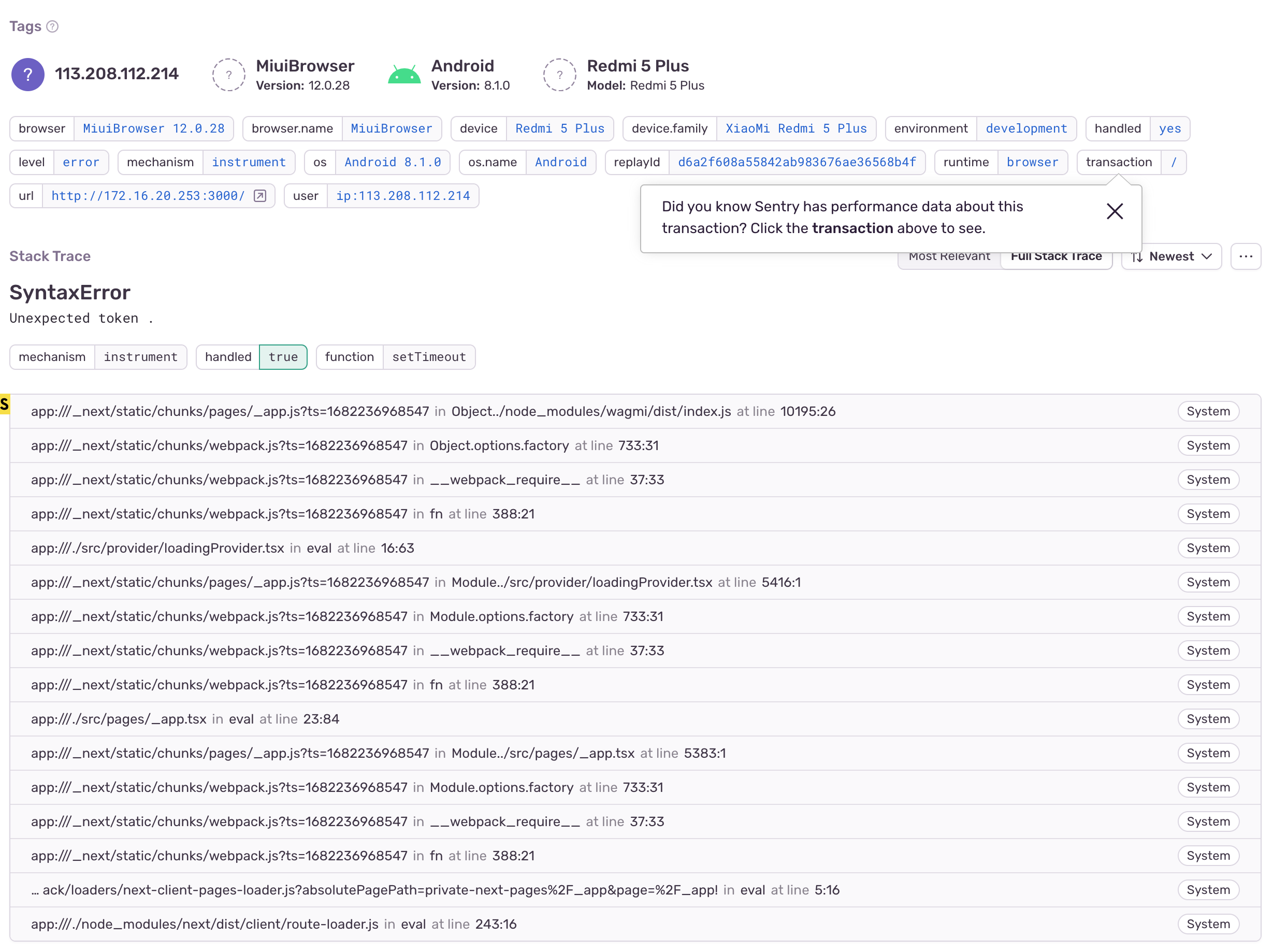
Task: Toggle System on the route-loader.js frame
Action: click(1208, 924)
